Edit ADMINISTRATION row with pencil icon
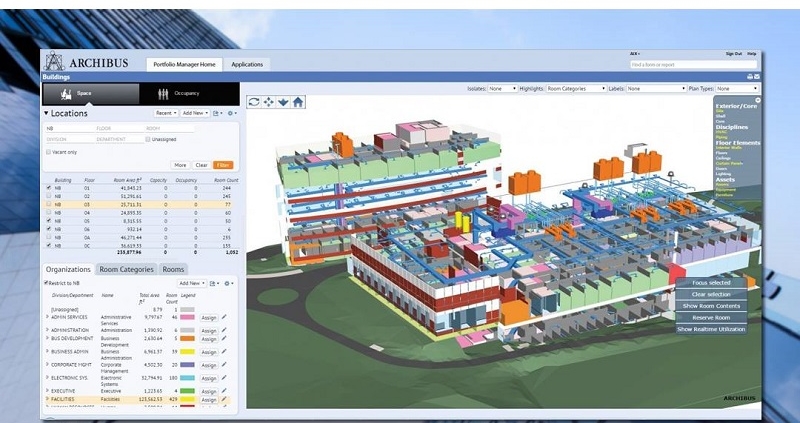 coord(224,330)
